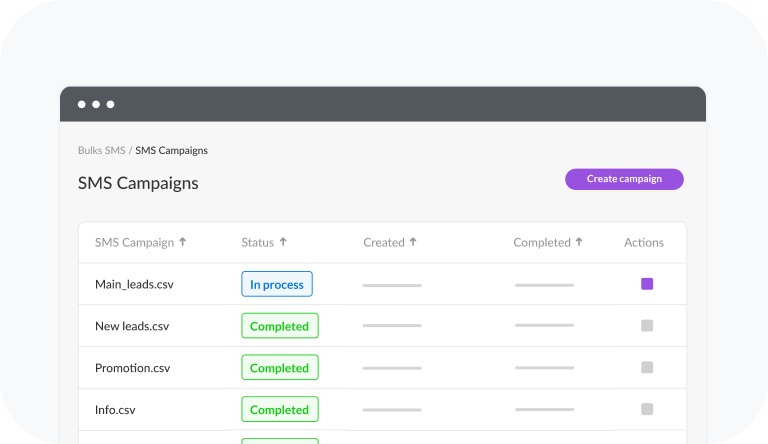Click the Create campaign button
The height and width of the screenshot is (444, 768).
624,179
